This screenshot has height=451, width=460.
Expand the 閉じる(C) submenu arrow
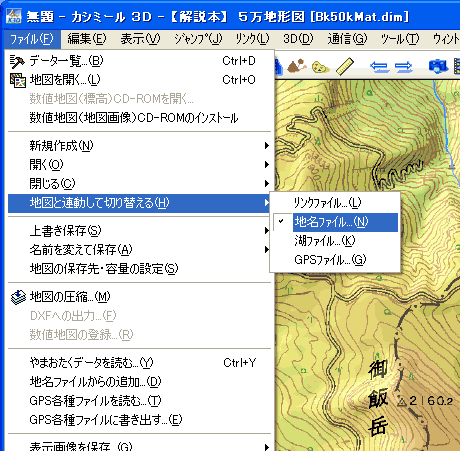pos(267,184)
